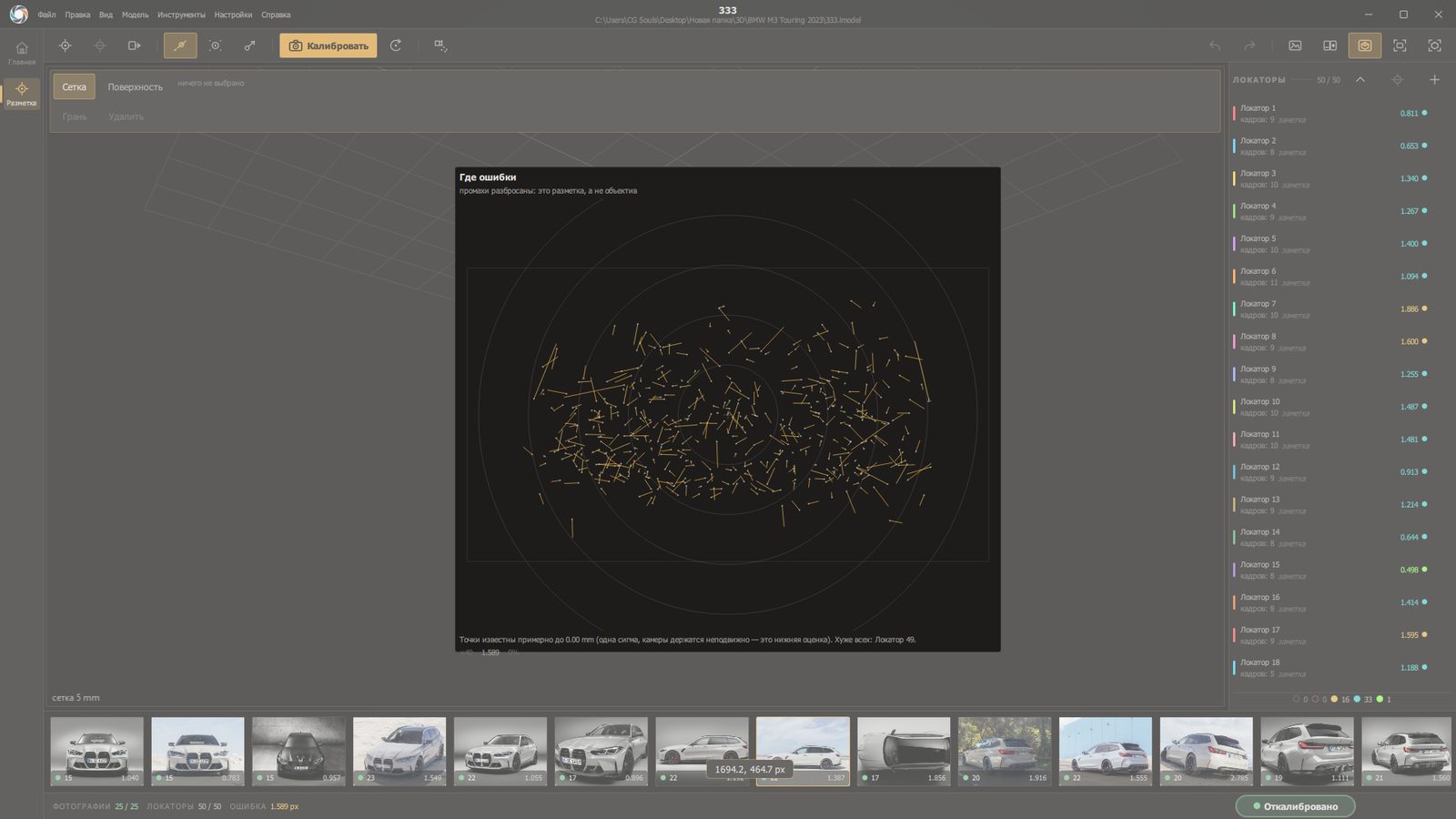Select Локатор 1 in the list
1456x819 pixels.
[1330, 114]
